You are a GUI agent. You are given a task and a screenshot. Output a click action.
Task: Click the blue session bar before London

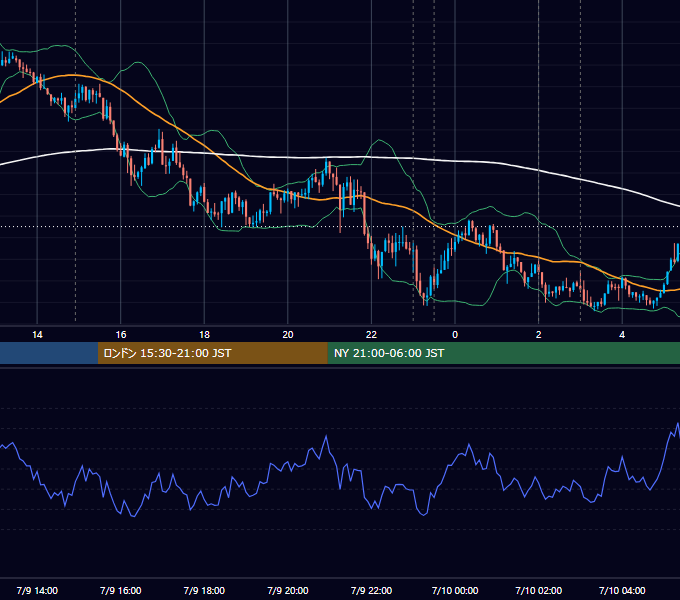49,353
